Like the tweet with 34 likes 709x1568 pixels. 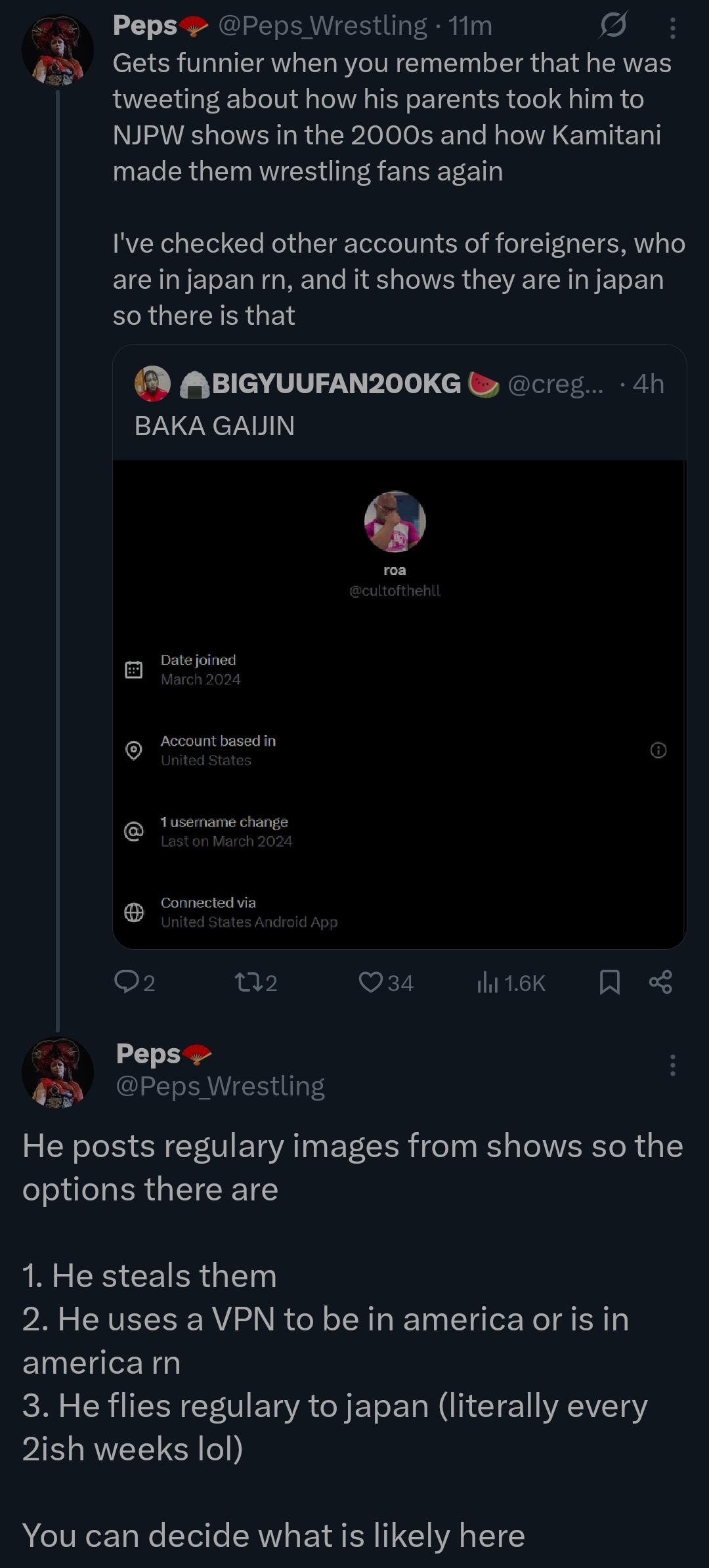coord(371,982)
